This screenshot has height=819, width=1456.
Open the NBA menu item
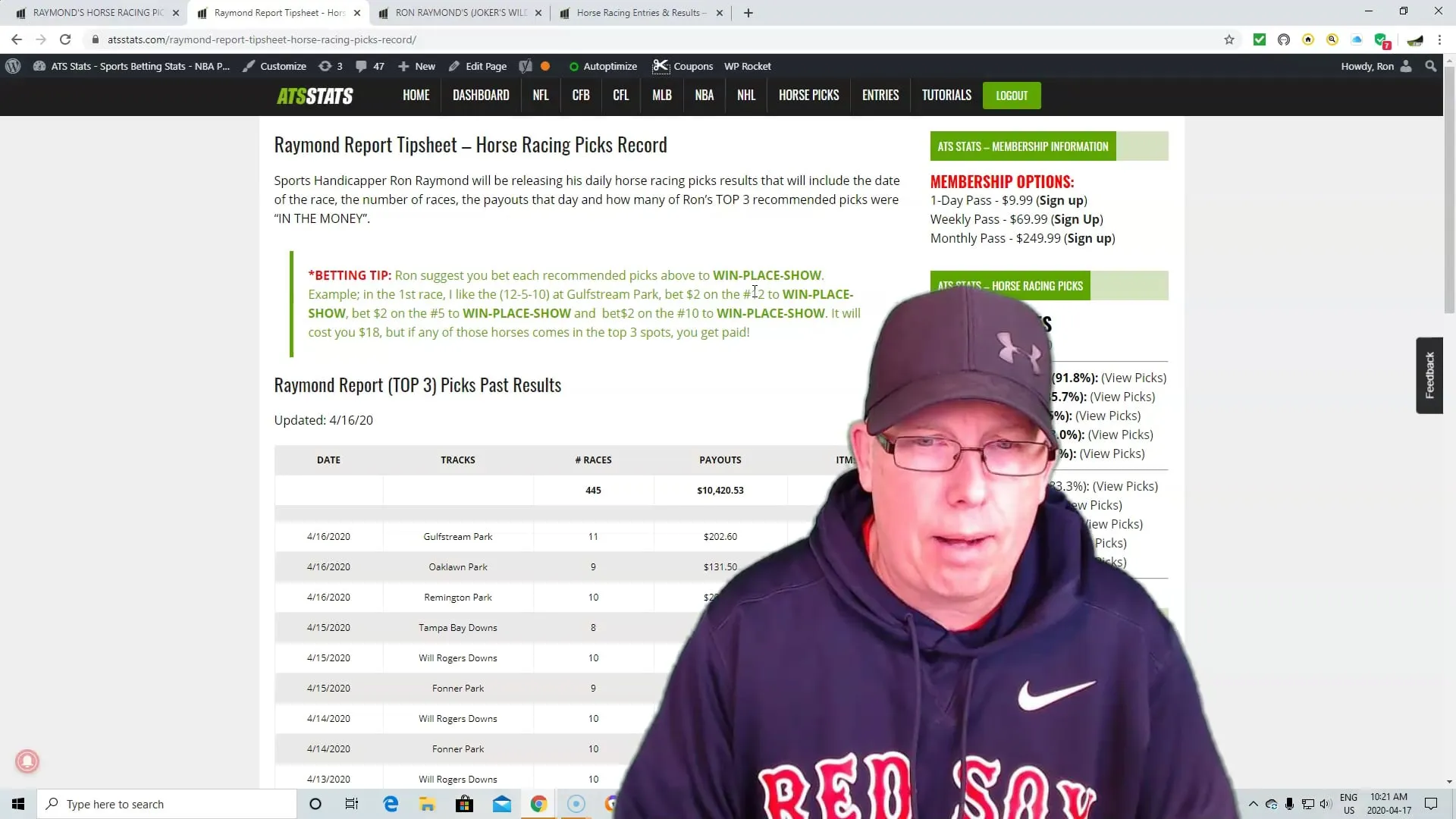pyautogui.click(x=704, y=96)
